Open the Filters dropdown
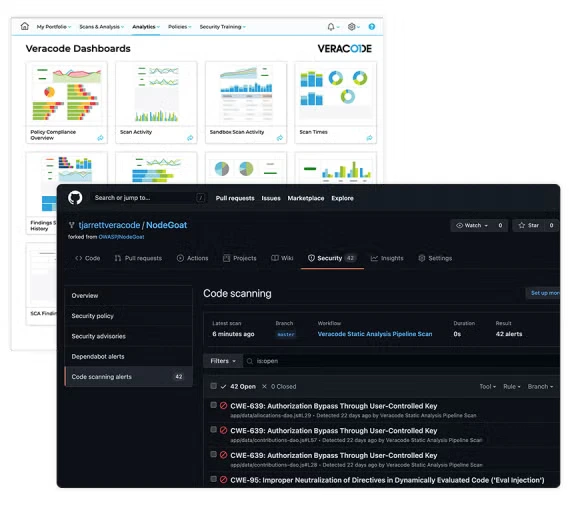This screenshot has height=528, width=570. [x=223, y=361]
